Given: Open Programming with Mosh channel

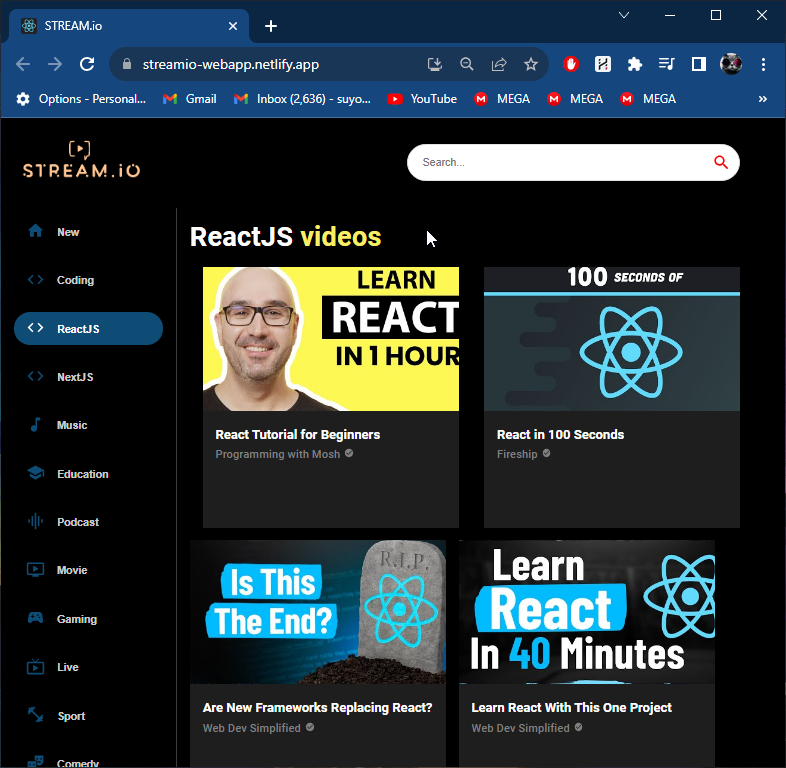Looking at the screenshot, I should tap(278, 454).
